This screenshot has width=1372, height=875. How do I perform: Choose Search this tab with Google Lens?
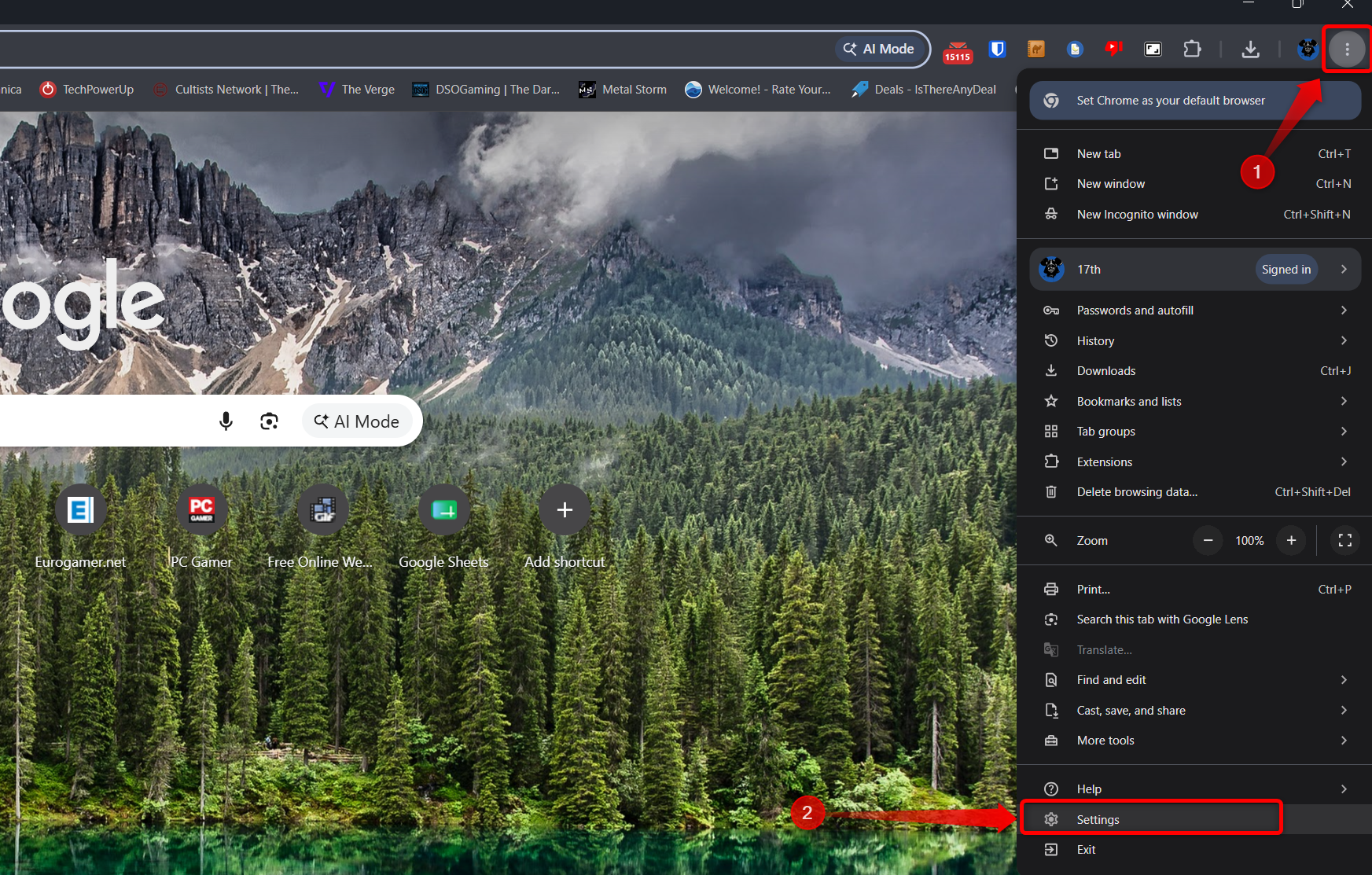point(1194,619)
